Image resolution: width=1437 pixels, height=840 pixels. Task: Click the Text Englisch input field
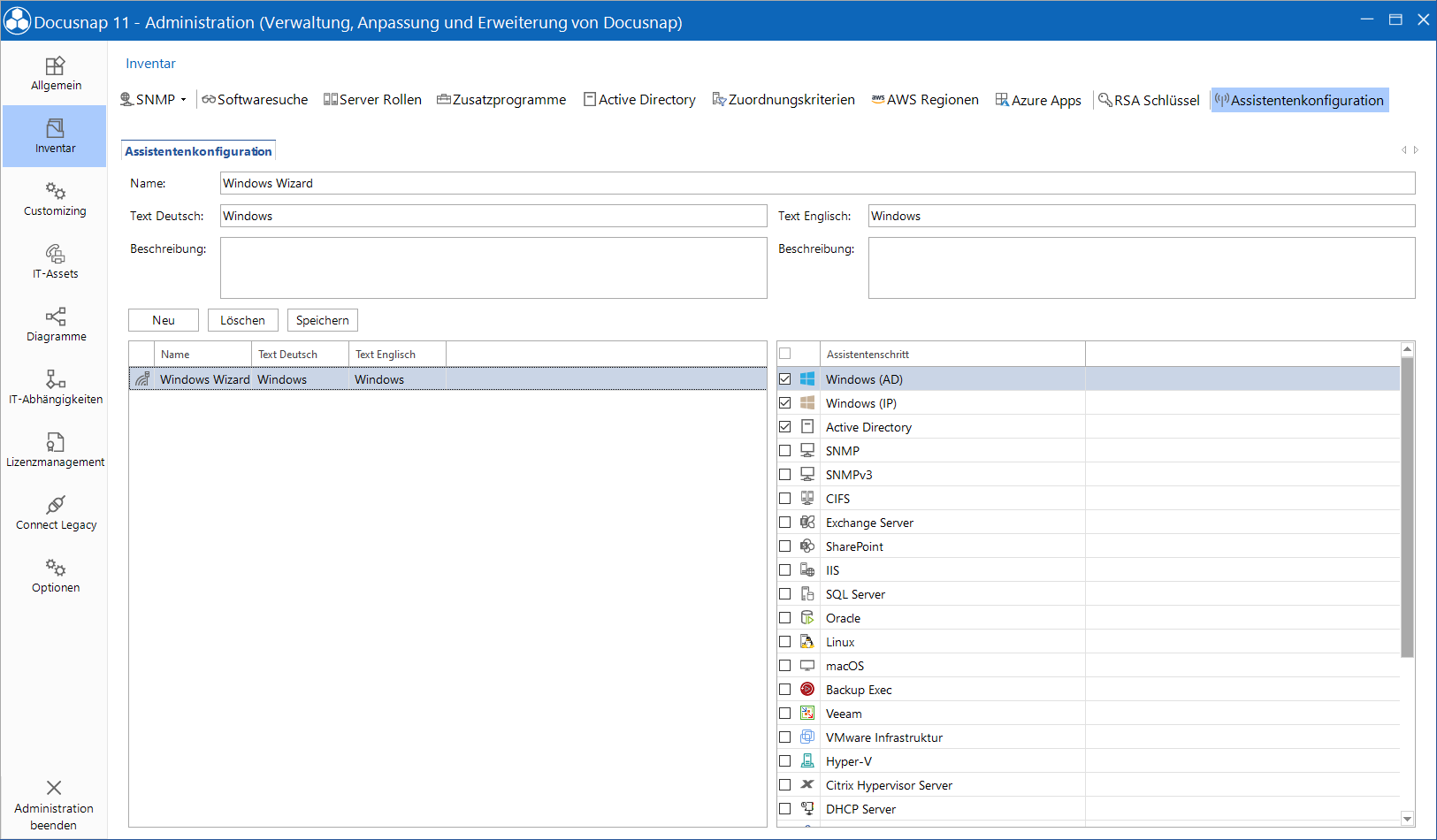coord(1142,216)
